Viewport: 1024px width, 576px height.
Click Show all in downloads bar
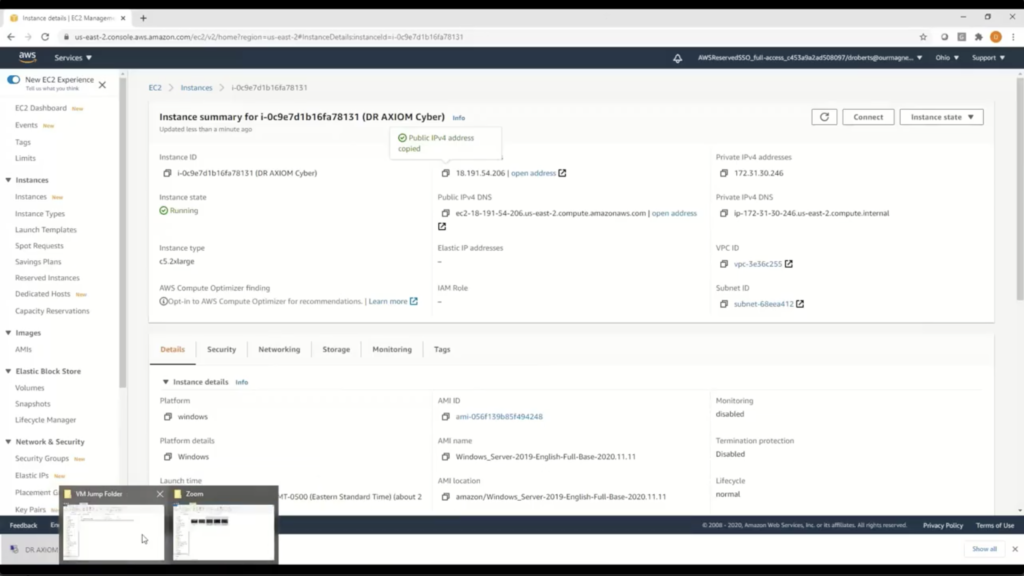984,549
